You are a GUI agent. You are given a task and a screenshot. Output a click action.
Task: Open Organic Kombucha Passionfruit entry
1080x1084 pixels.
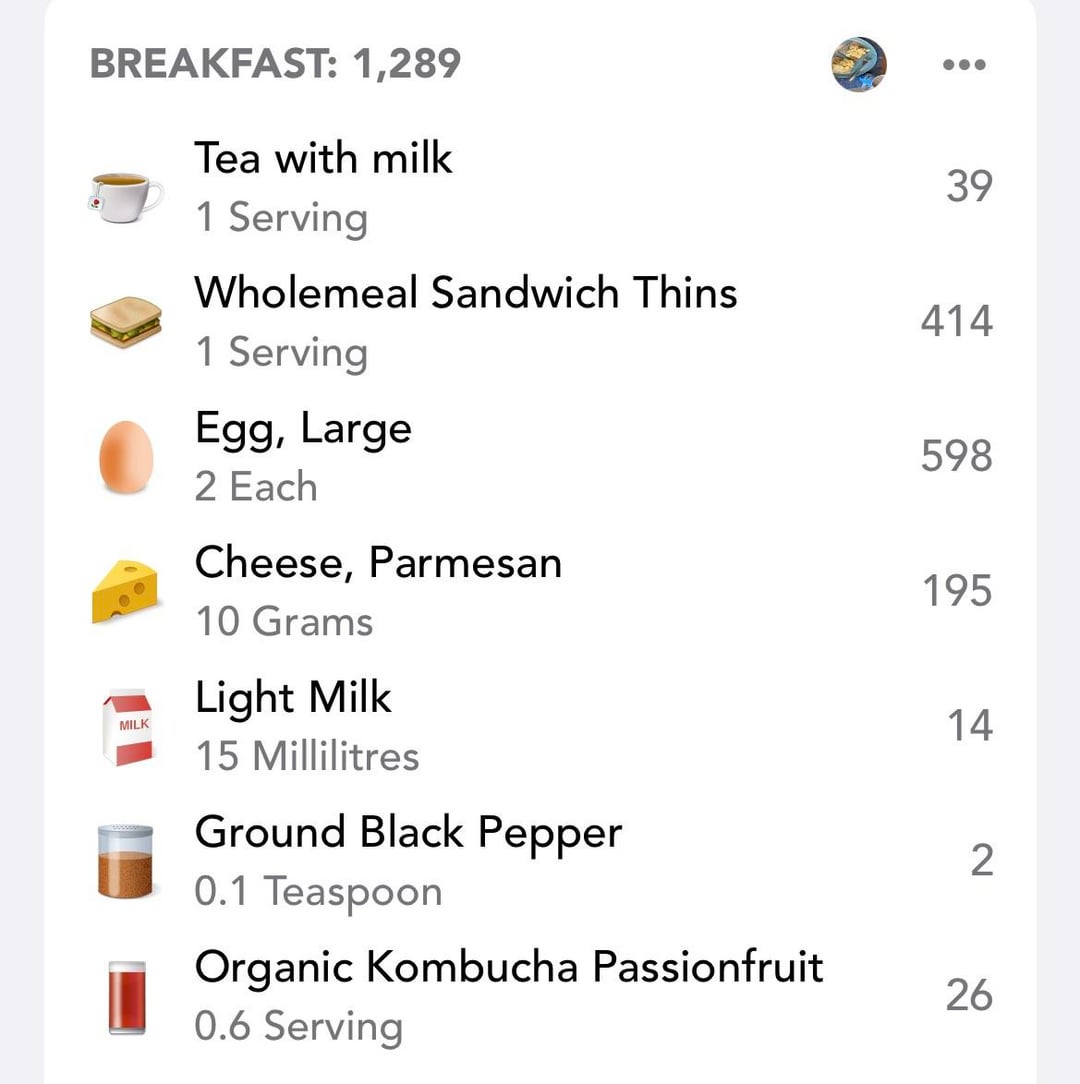coord(508,968)
